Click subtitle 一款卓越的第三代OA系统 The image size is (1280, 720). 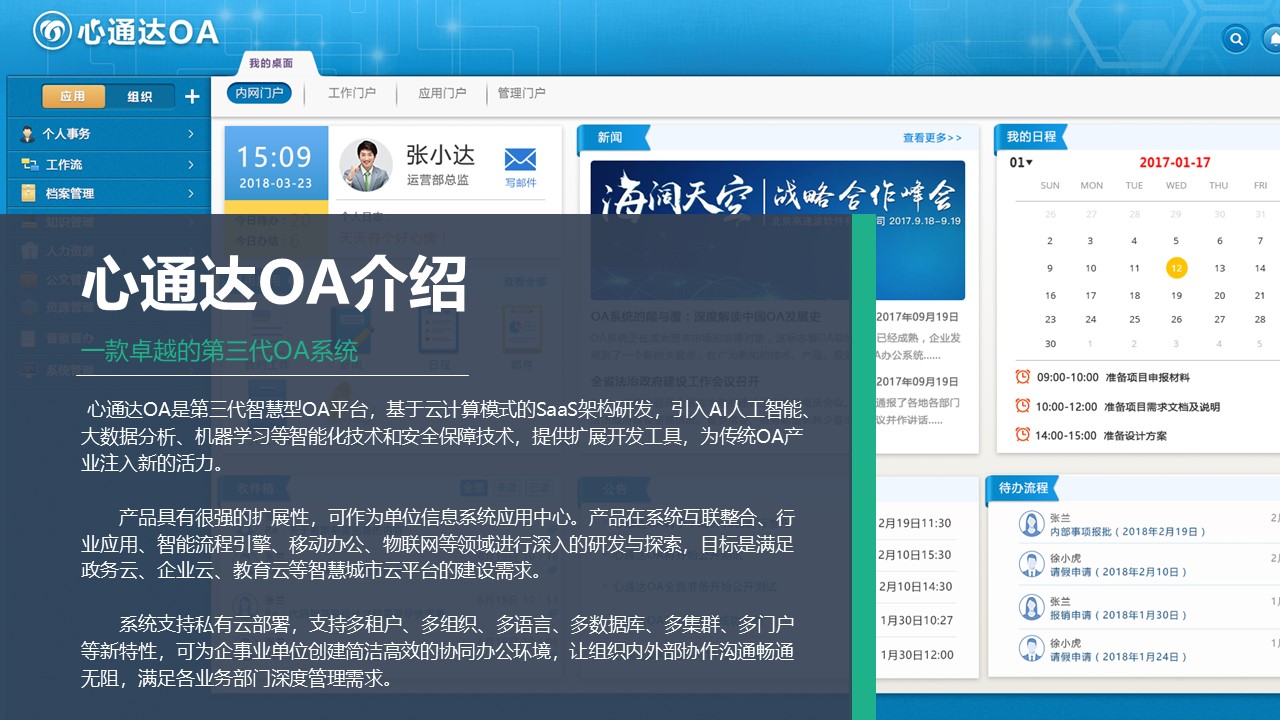[x=220, y=351]
